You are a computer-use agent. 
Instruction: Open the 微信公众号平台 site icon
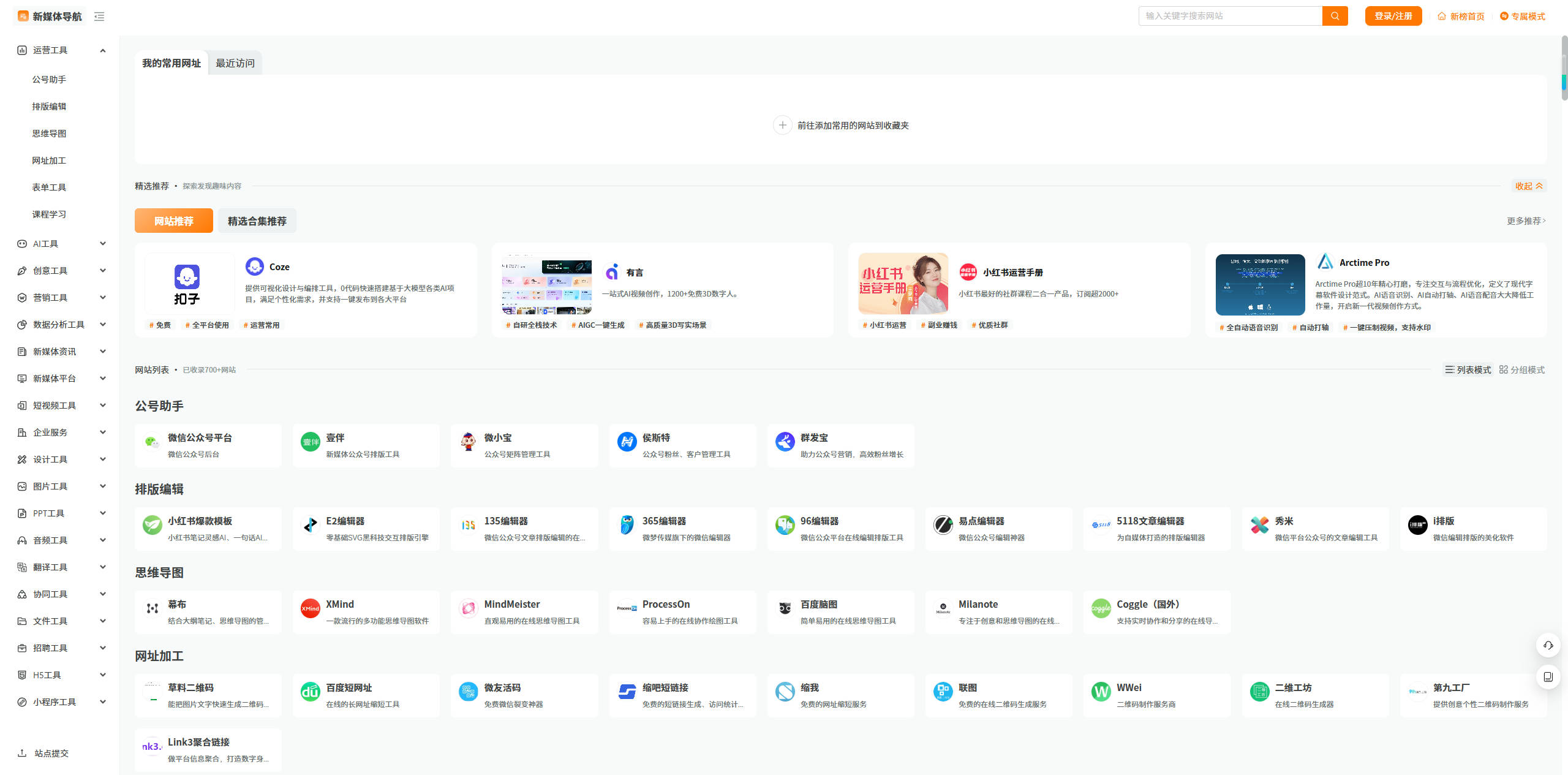tap(152, 442)
